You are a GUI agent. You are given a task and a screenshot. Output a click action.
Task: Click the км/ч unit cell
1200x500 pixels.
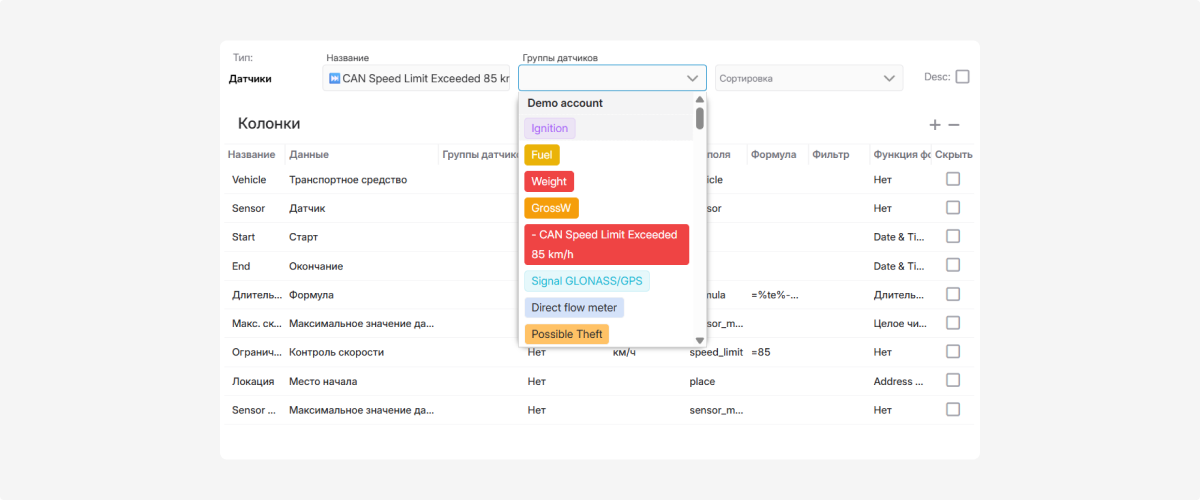tap(624, 352)
